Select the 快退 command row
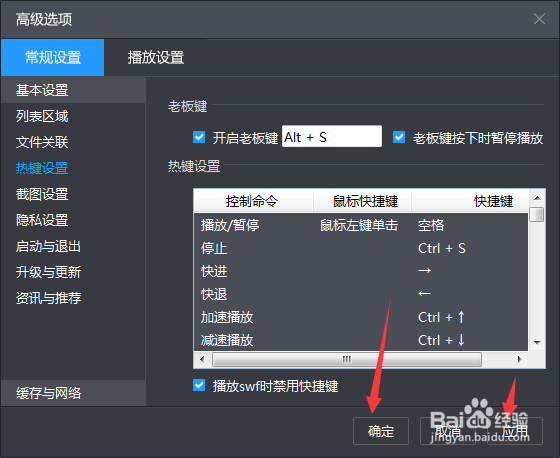 point(361,294)
